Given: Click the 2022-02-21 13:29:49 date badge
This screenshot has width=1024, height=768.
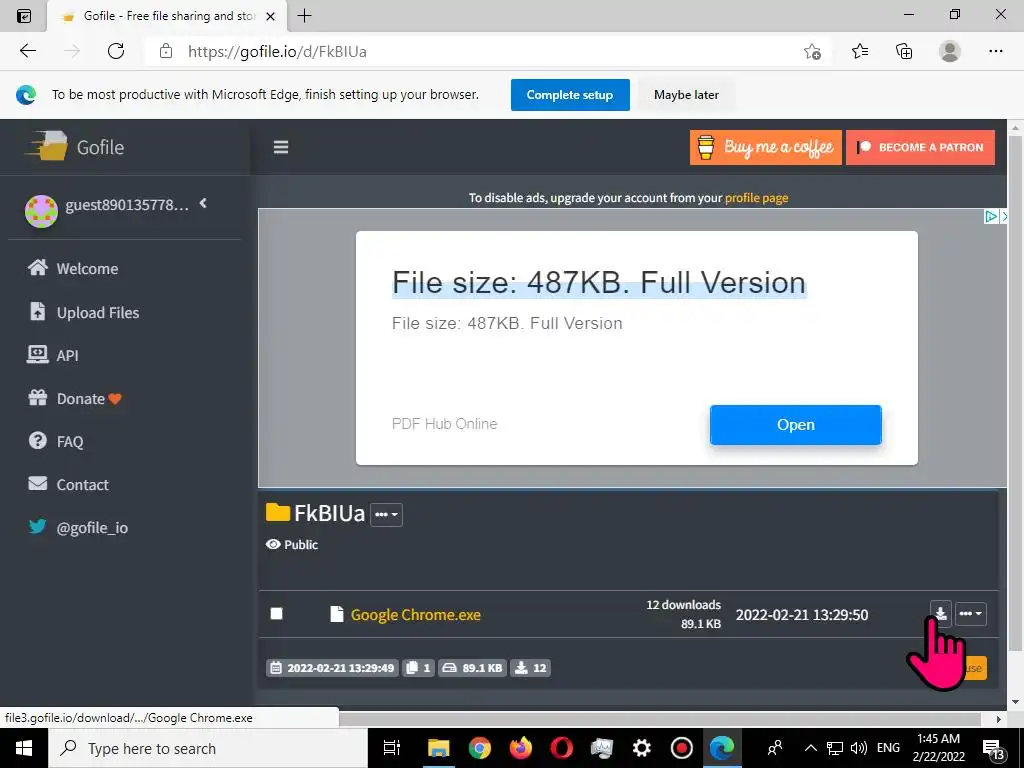Looking at the screenshot, I should pyautogui.click(x=332, y=667).
